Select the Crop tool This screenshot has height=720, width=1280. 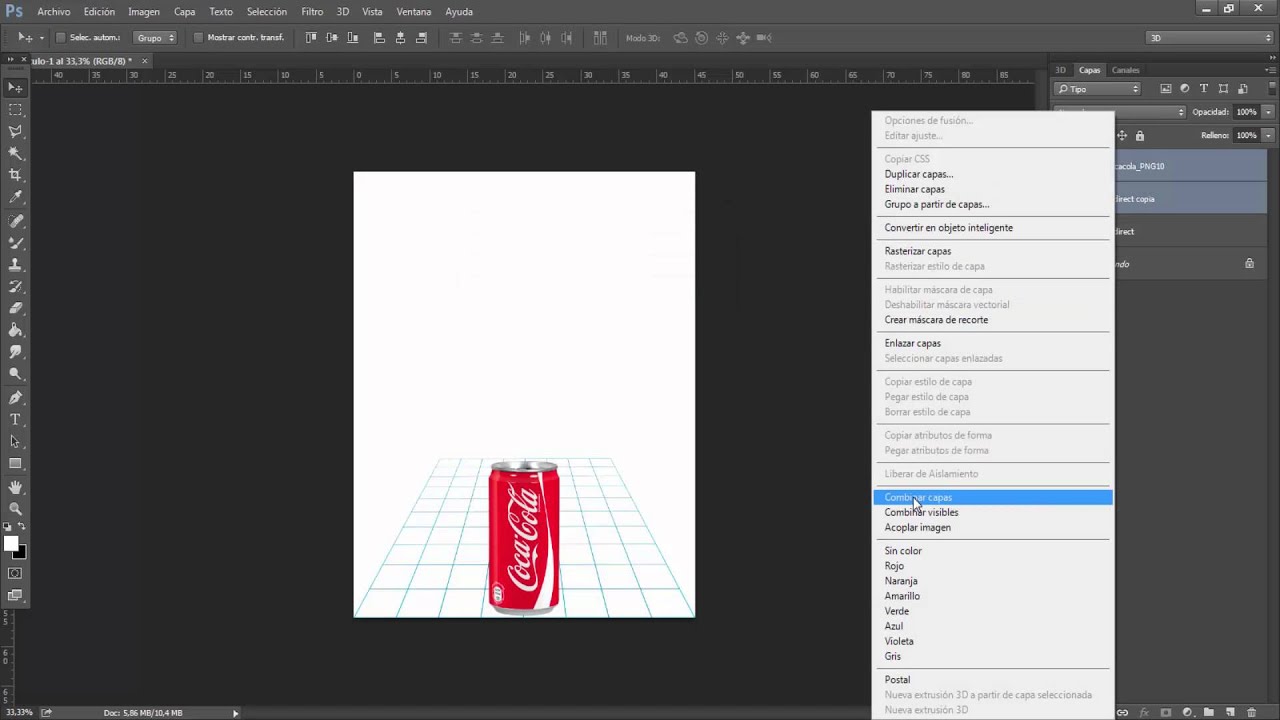pos(15,175)
